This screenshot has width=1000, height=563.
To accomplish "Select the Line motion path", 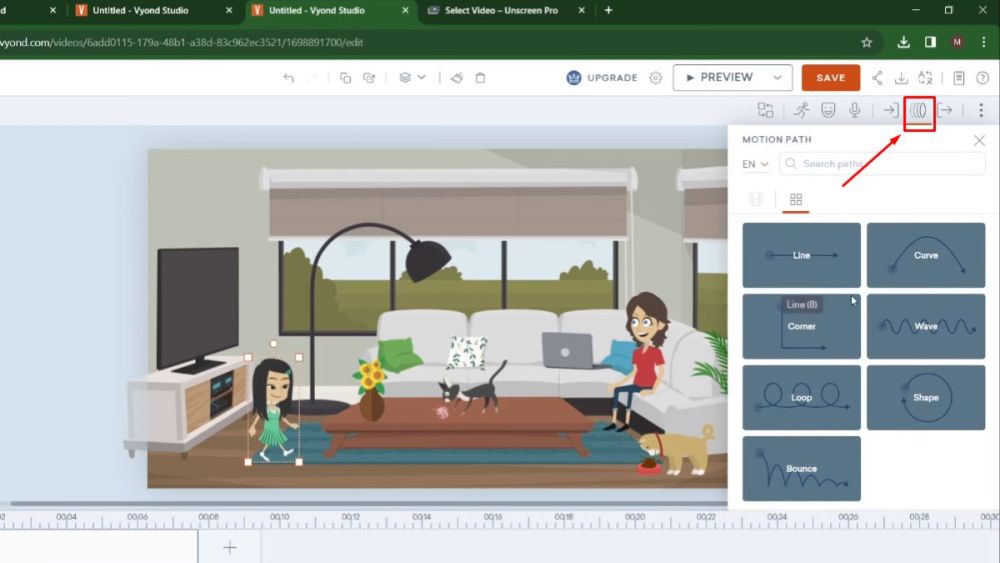I will point(801,255).
